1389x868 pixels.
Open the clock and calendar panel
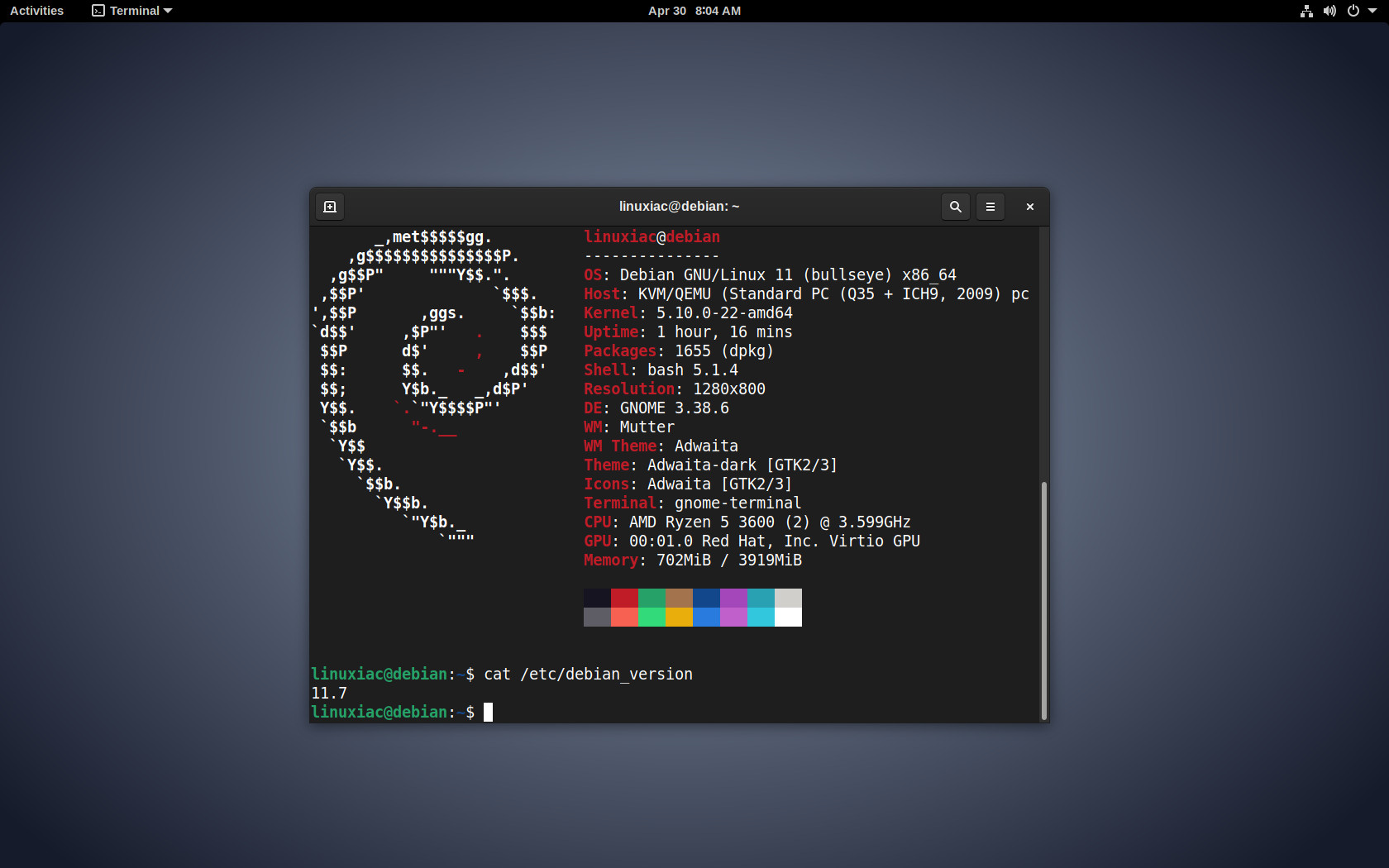click(x=694, y=11)
